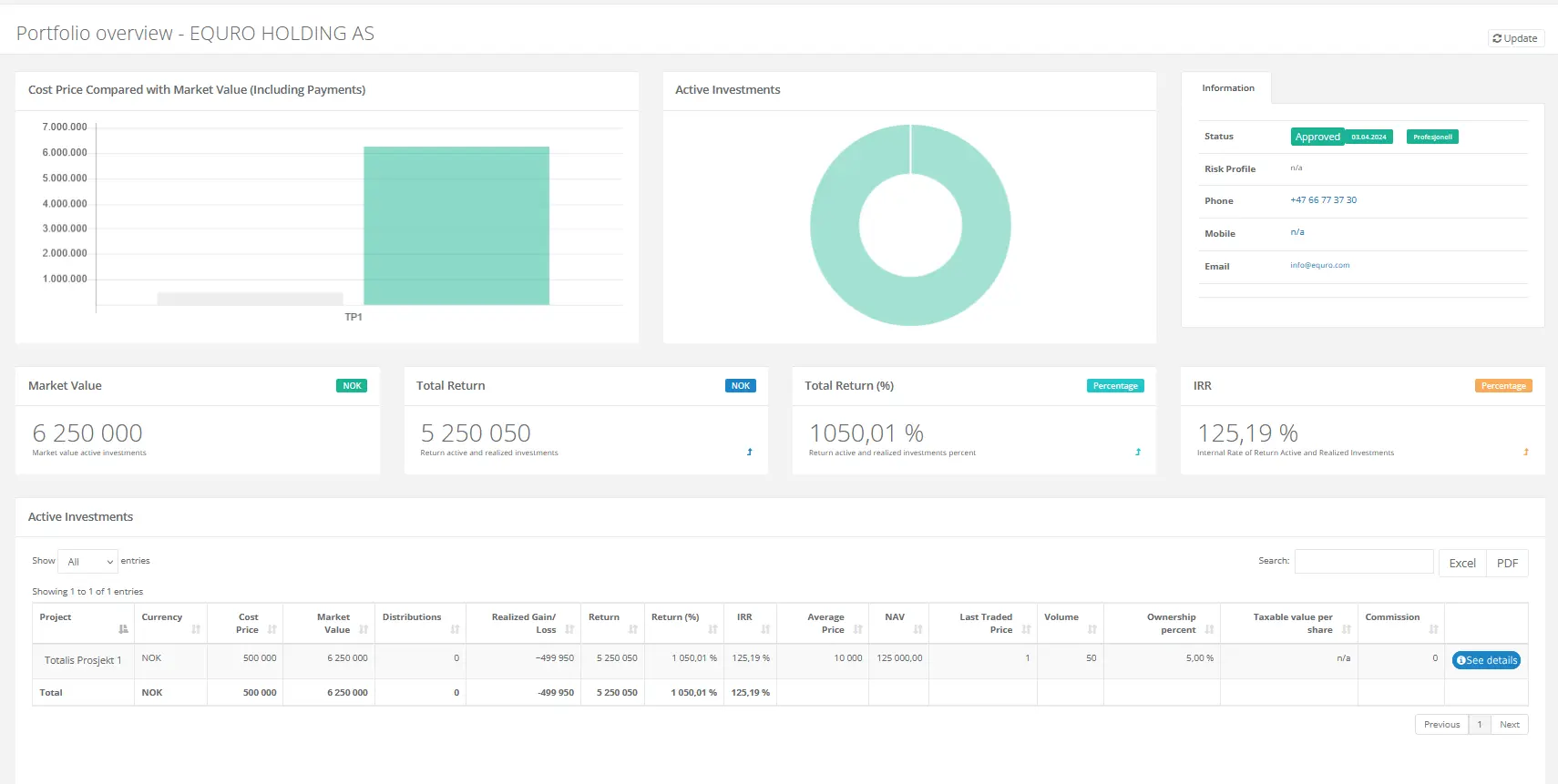1558x784 pixels.
Task: Click the IRR card arrow icon
Action: tap(1526, 452)
